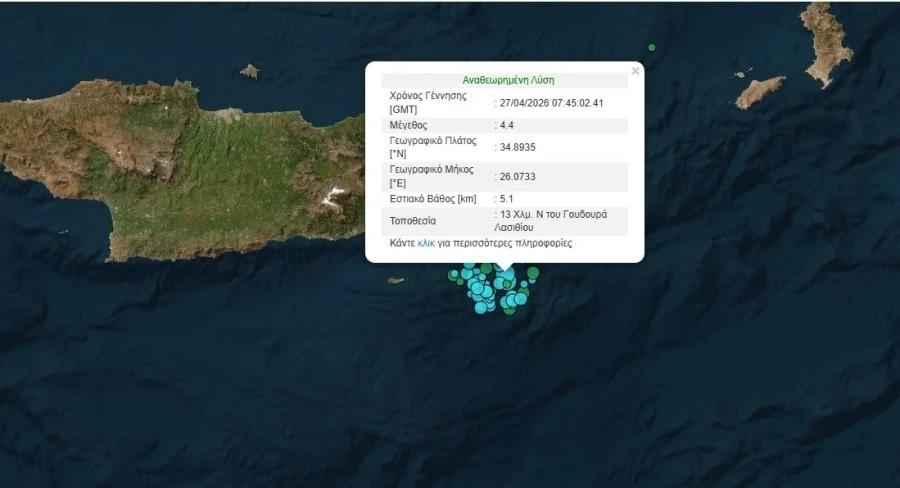Click the tiny islet left of marker cluster
The image size is (900, 488).
[x=396, y=280]
